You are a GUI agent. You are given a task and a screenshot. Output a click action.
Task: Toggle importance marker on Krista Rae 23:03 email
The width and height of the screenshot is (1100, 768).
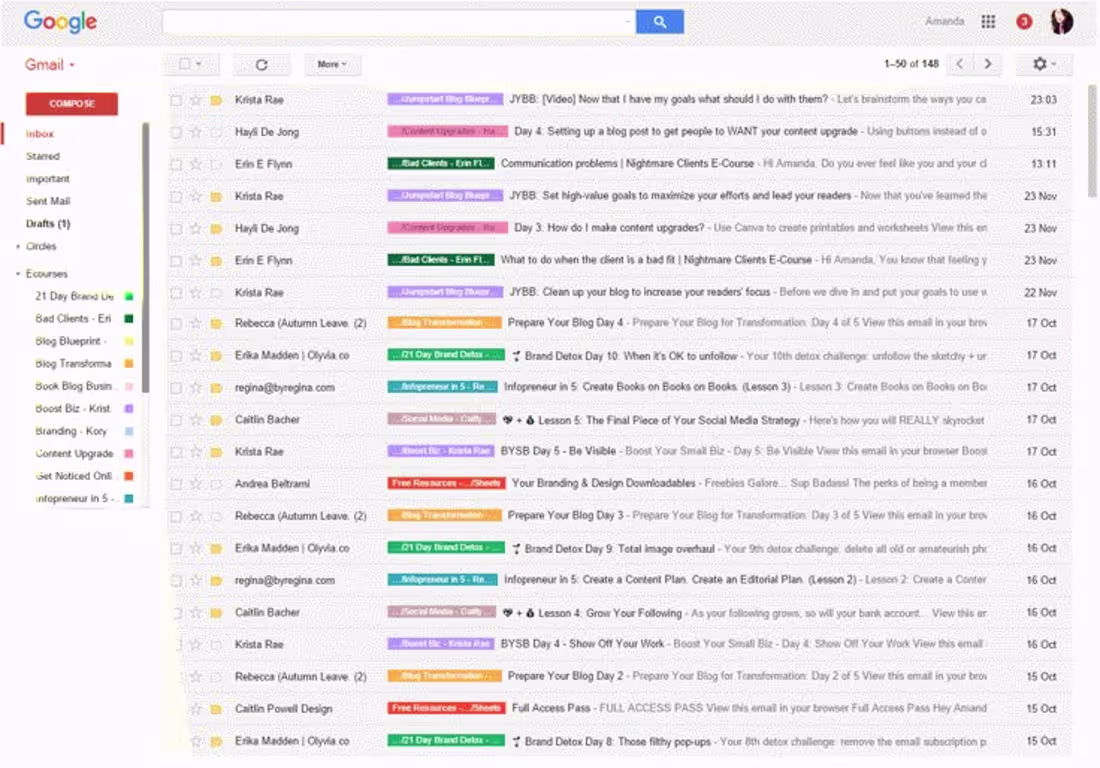[x=216, y=100]
